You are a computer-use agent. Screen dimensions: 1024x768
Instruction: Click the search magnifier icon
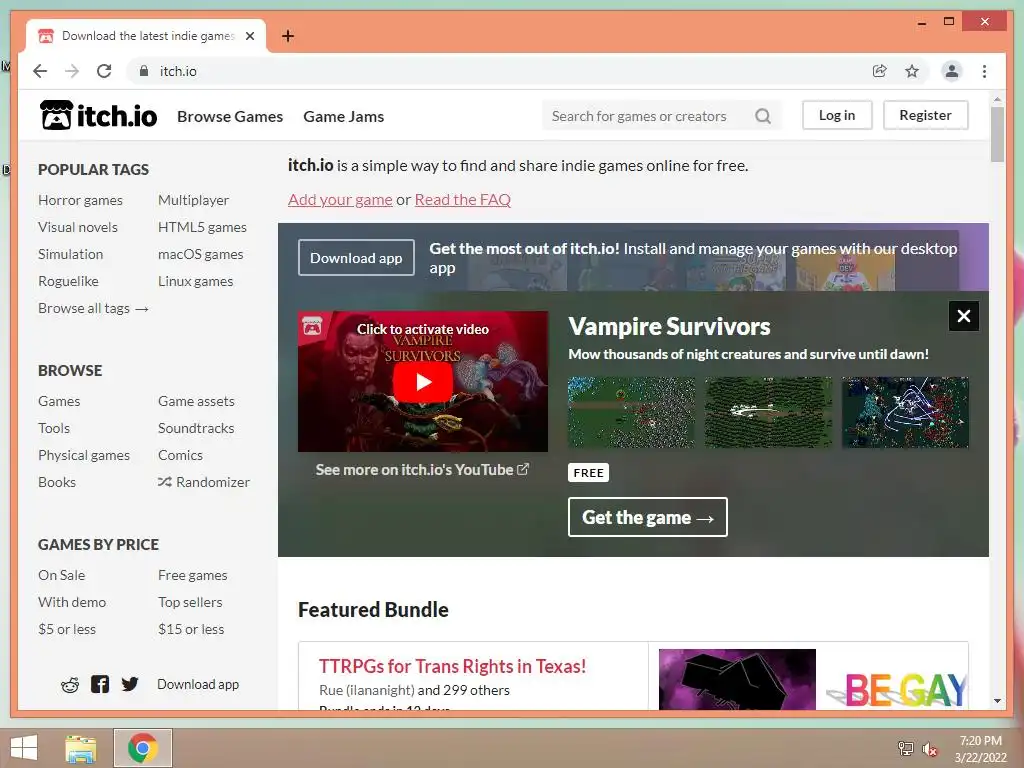[x=763, y=116]
